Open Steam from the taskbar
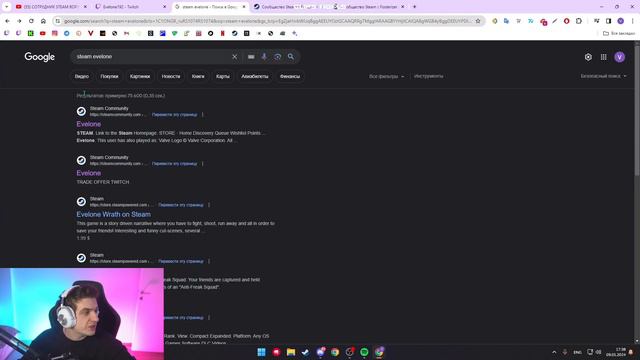Screen dimensions: 640x360 [x=305, y=352]
